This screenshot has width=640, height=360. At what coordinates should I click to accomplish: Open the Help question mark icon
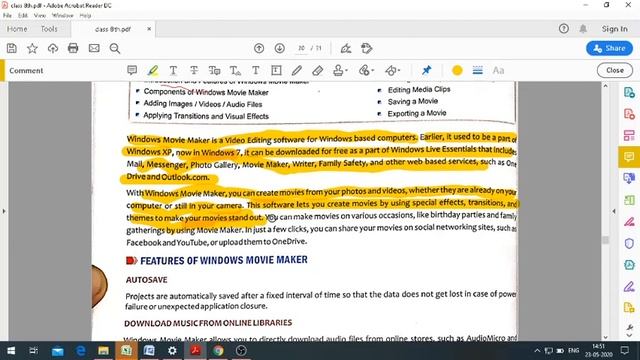point(564,29)
